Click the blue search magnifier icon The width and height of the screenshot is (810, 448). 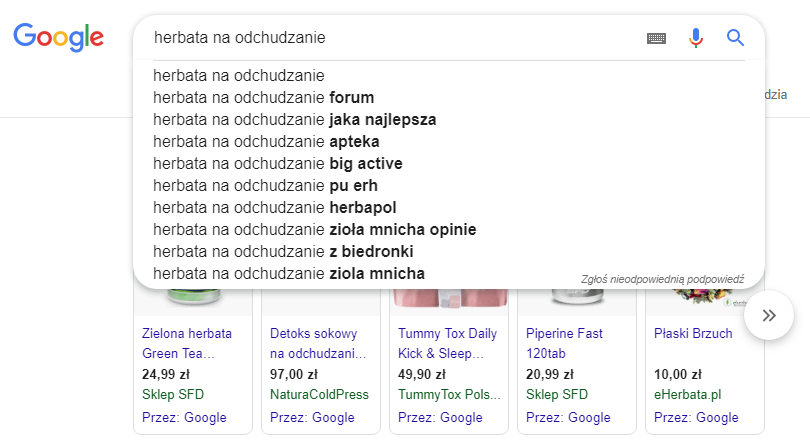point(735,38)
